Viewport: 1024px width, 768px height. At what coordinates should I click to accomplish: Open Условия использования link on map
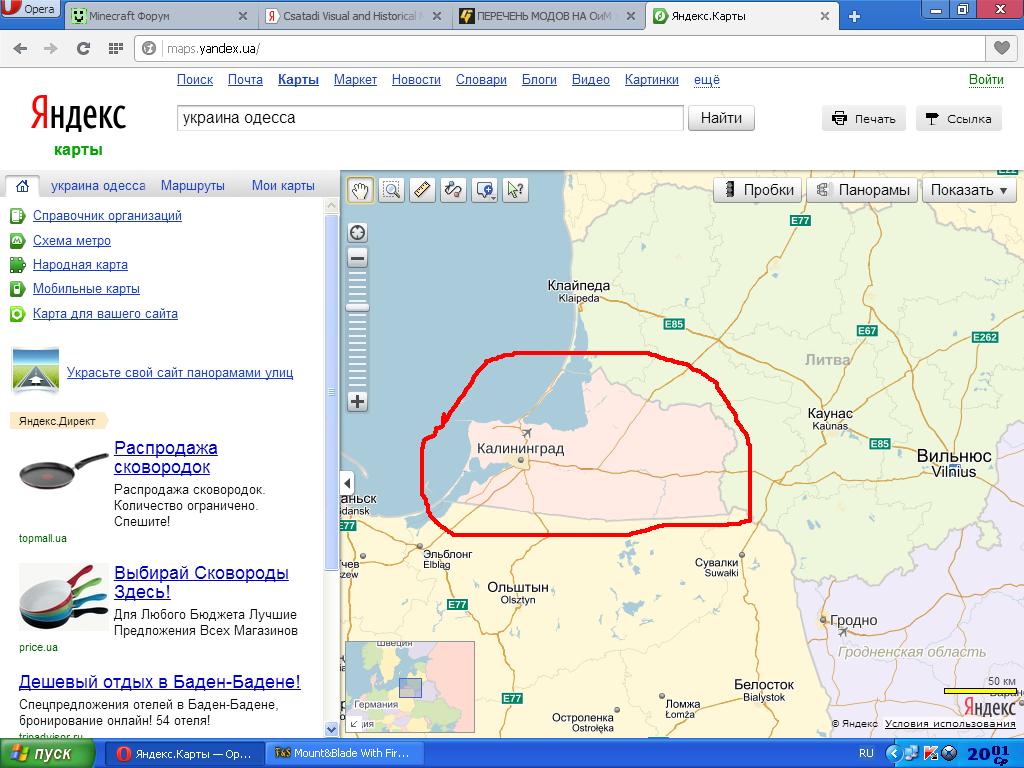[x=950, y=724]
